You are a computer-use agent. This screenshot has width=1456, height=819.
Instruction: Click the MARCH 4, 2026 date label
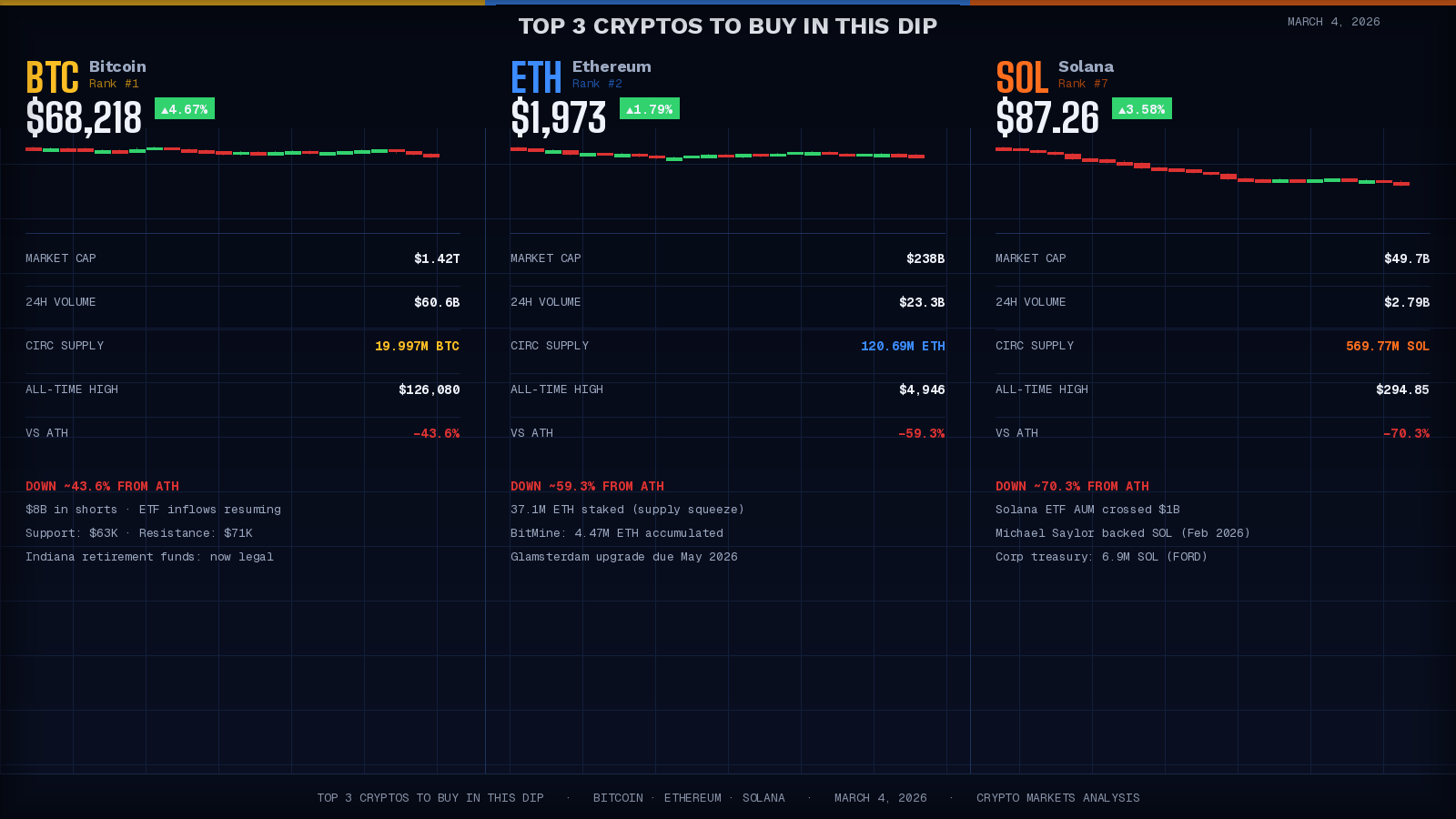pyautogui.click(x=1334, y=21)
